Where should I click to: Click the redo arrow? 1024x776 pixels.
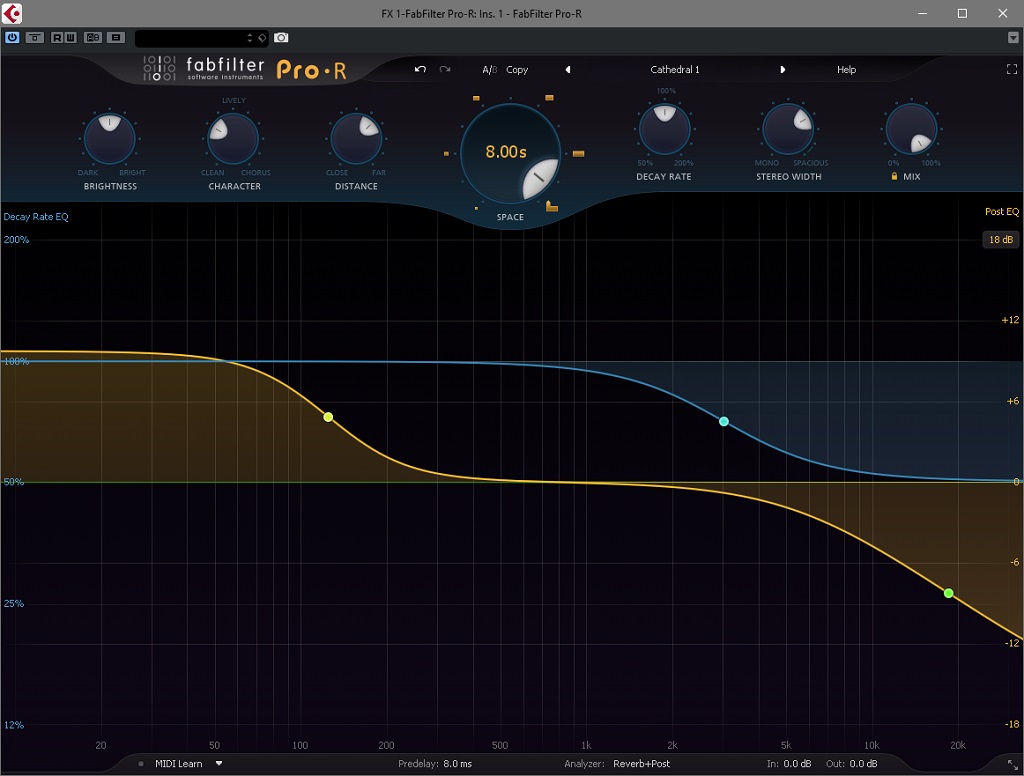[x=445, y=69]
